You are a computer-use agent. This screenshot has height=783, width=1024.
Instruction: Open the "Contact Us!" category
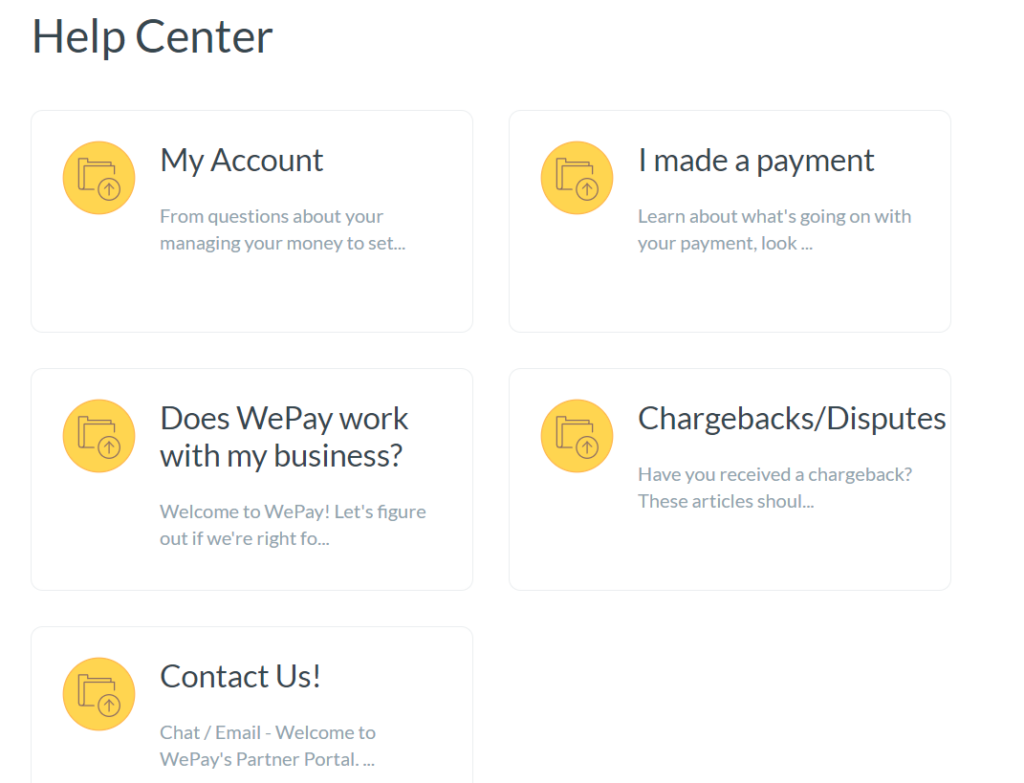coord(240,676)
